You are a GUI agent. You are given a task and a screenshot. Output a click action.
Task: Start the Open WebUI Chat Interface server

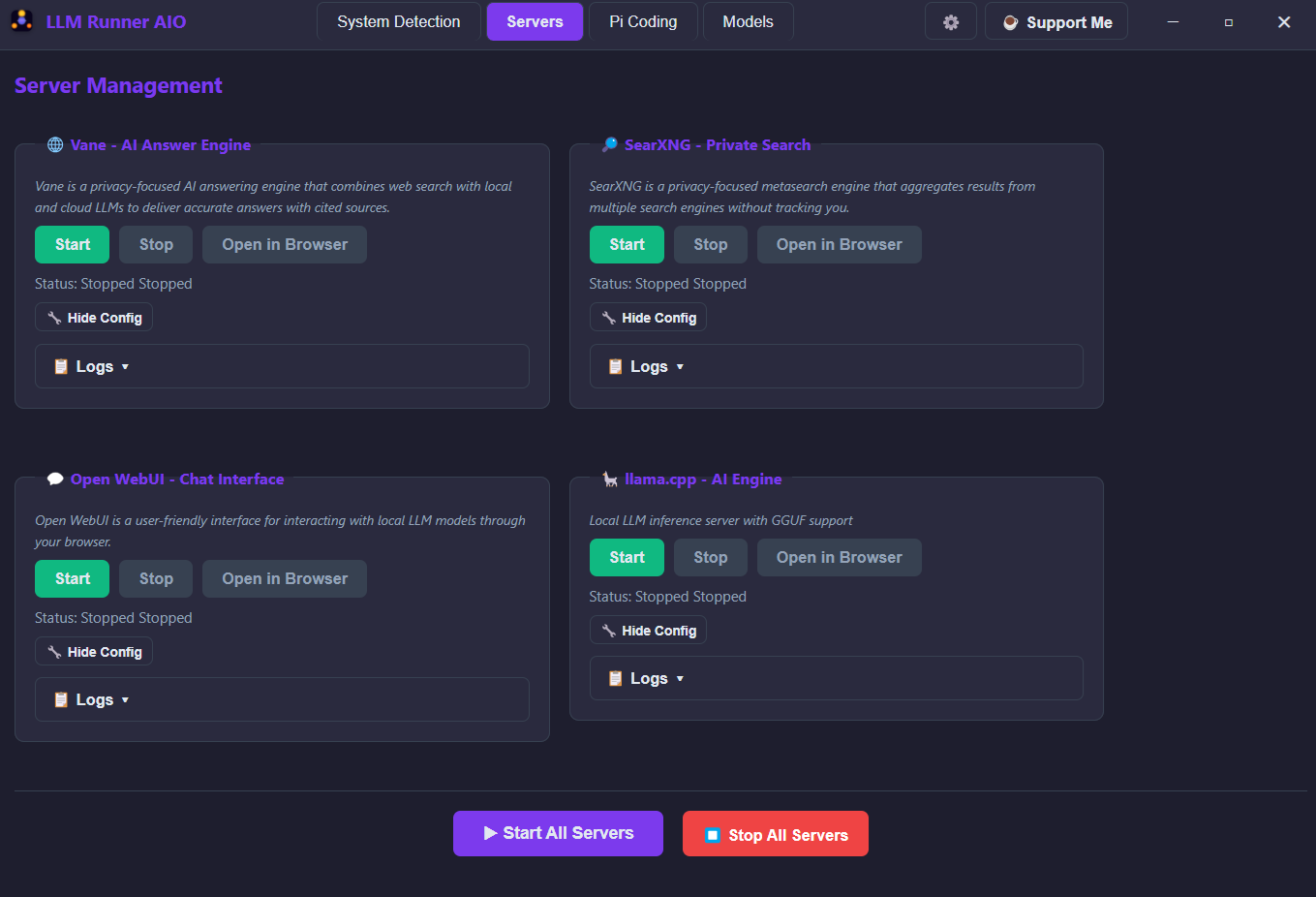point(73,579)
